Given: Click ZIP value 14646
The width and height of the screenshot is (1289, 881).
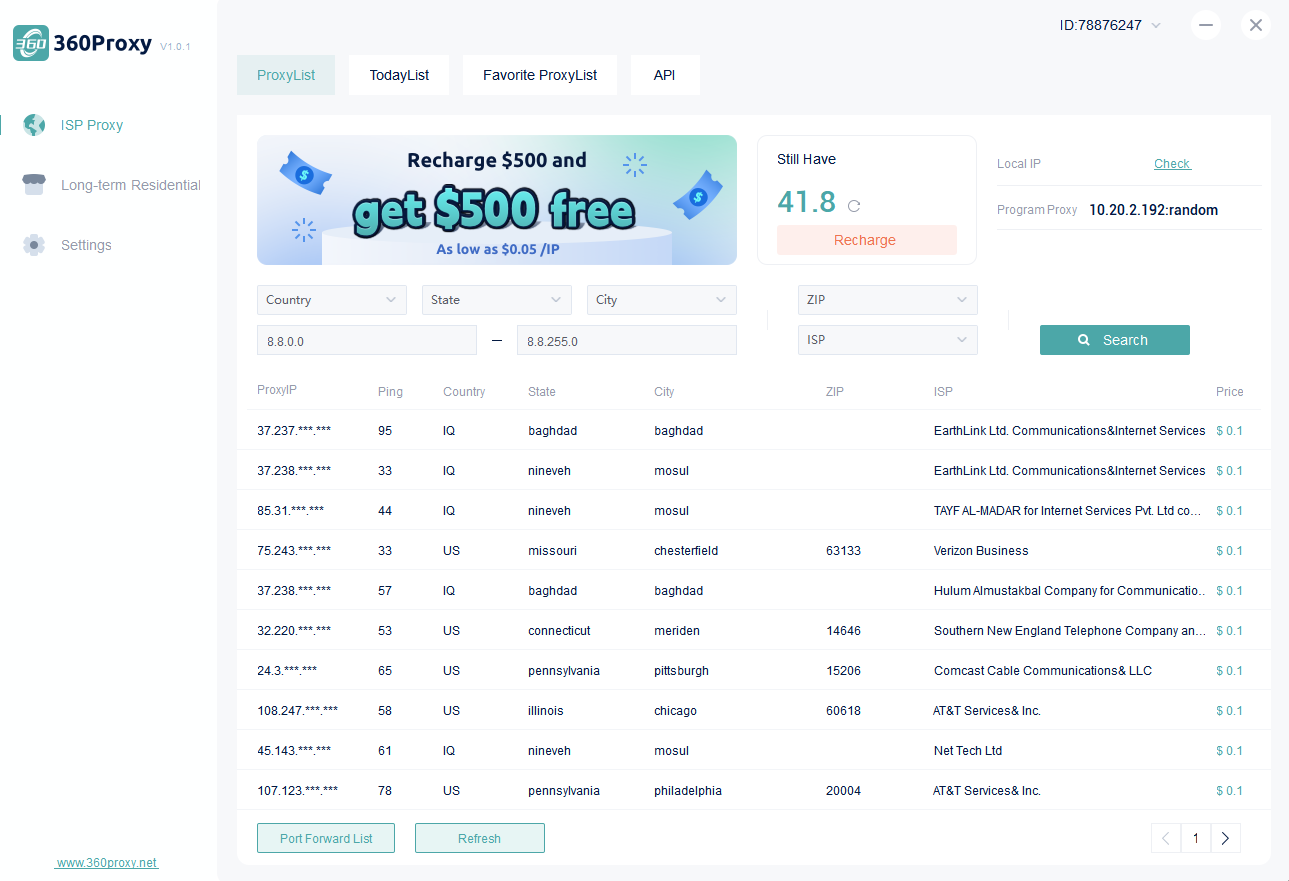Looking at the screenshot, I should (843, 631).
